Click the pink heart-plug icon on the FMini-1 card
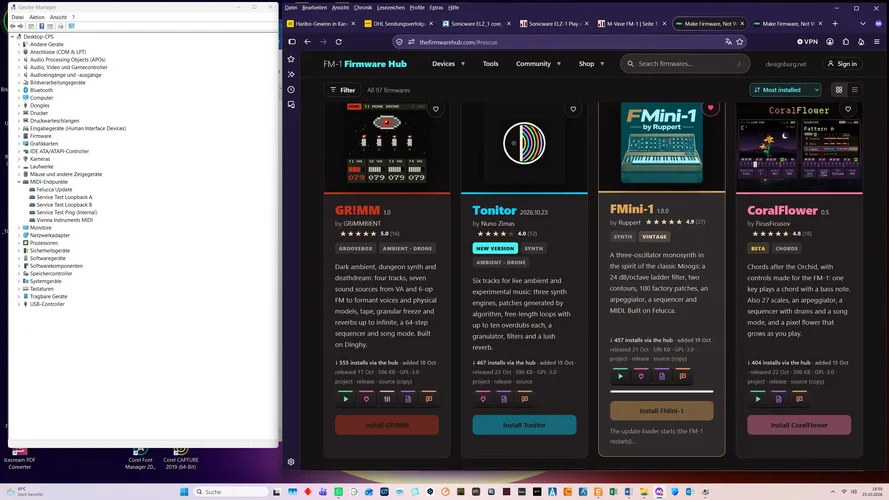Image resolution: width=889 pixels, height=500 pixels. coord(641,376)
